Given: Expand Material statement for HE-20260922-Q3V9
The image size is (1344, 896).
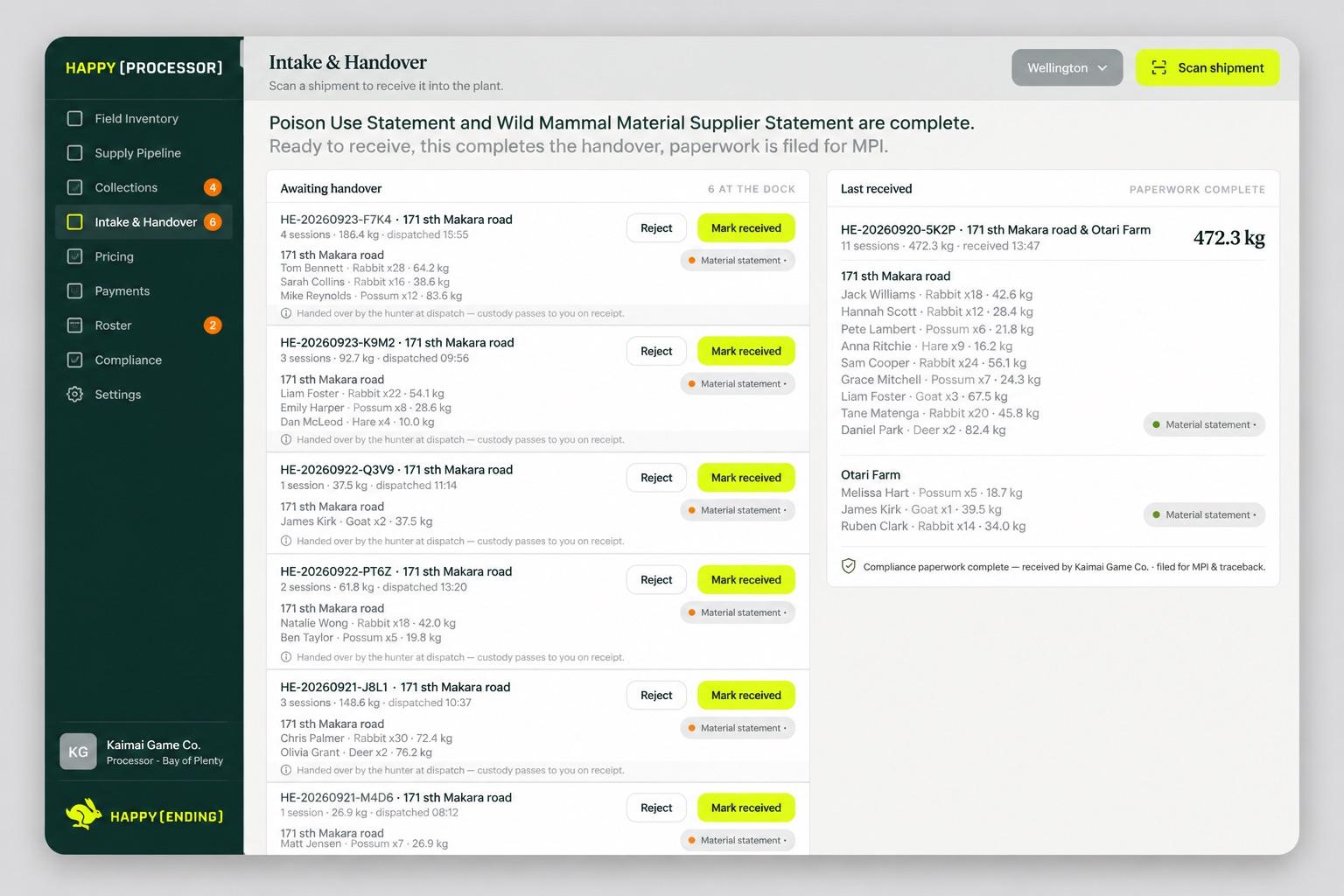Looking at the screenshot, I should [738, 510].
